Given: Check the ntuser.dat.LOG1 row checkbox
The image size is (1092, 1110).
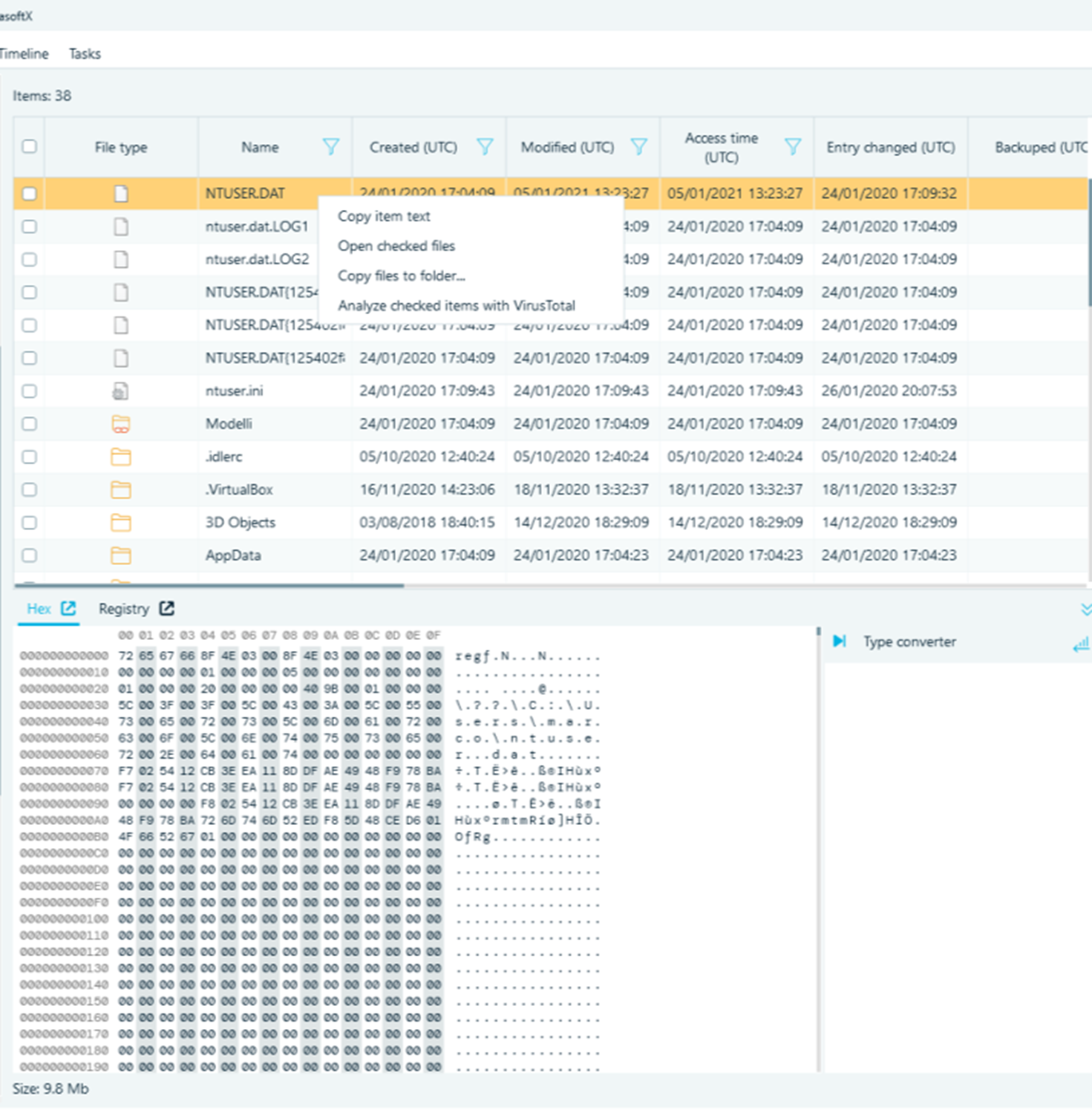Looking at the screenshot, I should tap(30, 226).
